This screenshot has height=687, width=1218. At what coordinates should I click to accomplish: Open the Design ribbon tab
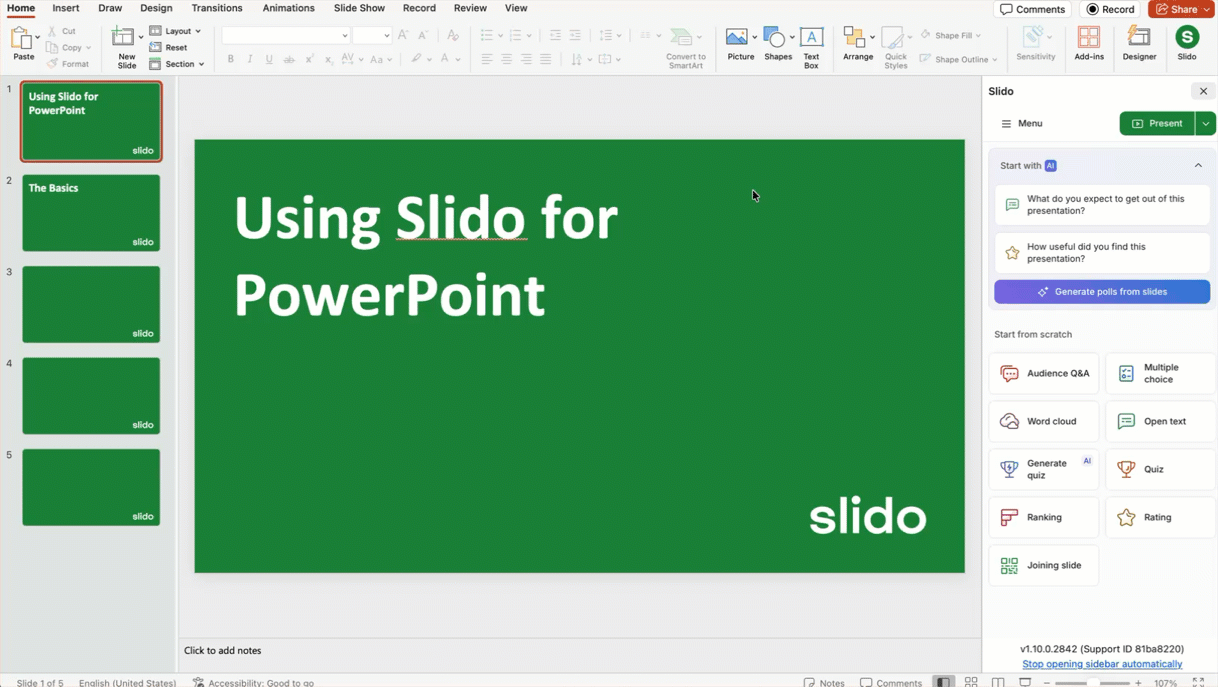coord(156,8)
